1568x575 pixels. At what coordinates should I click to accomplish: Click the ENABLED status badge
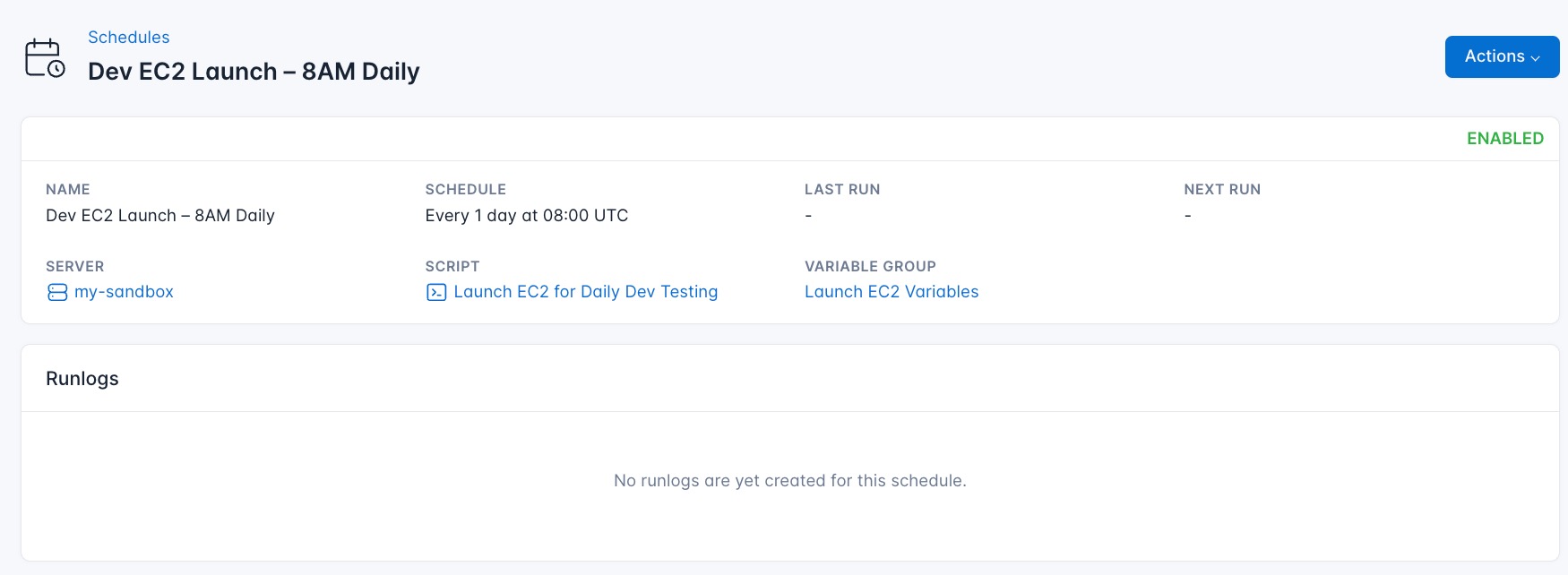(1504, 139)
